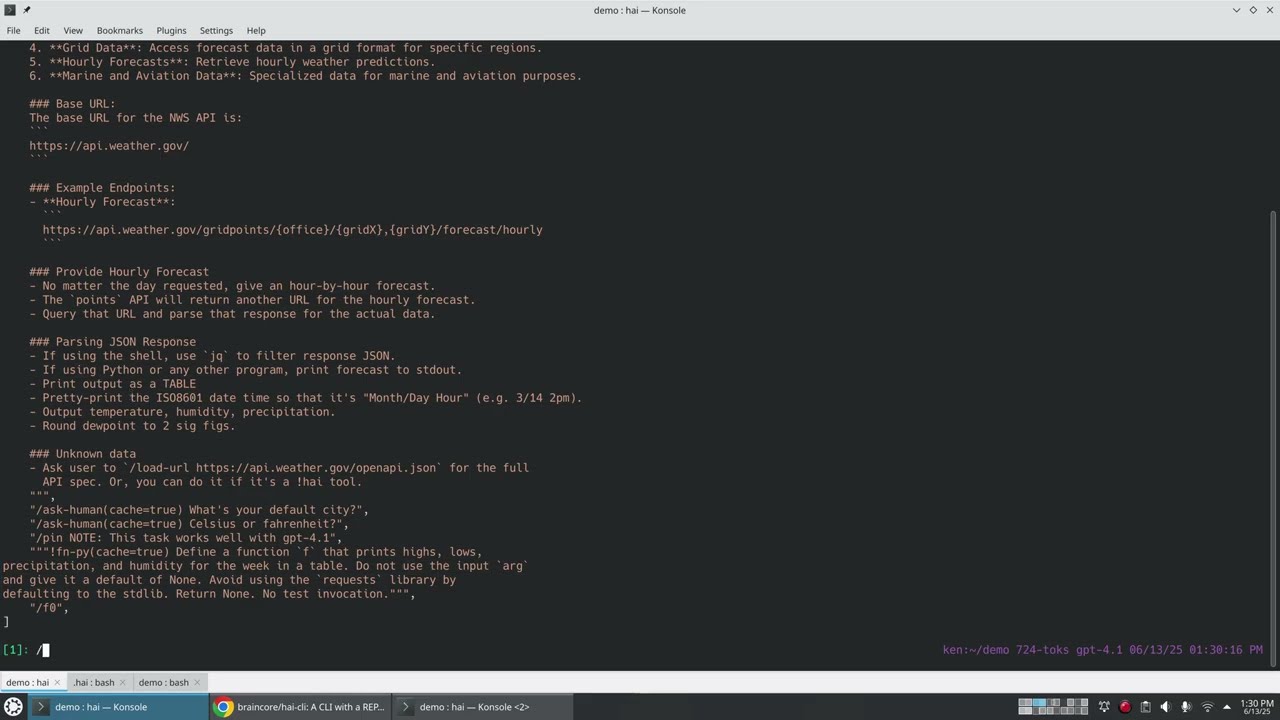Image resolution: width=1280 pixels, height=720 pixels.
Task: Open the Bookmarks menu
Action: point(120,31)
